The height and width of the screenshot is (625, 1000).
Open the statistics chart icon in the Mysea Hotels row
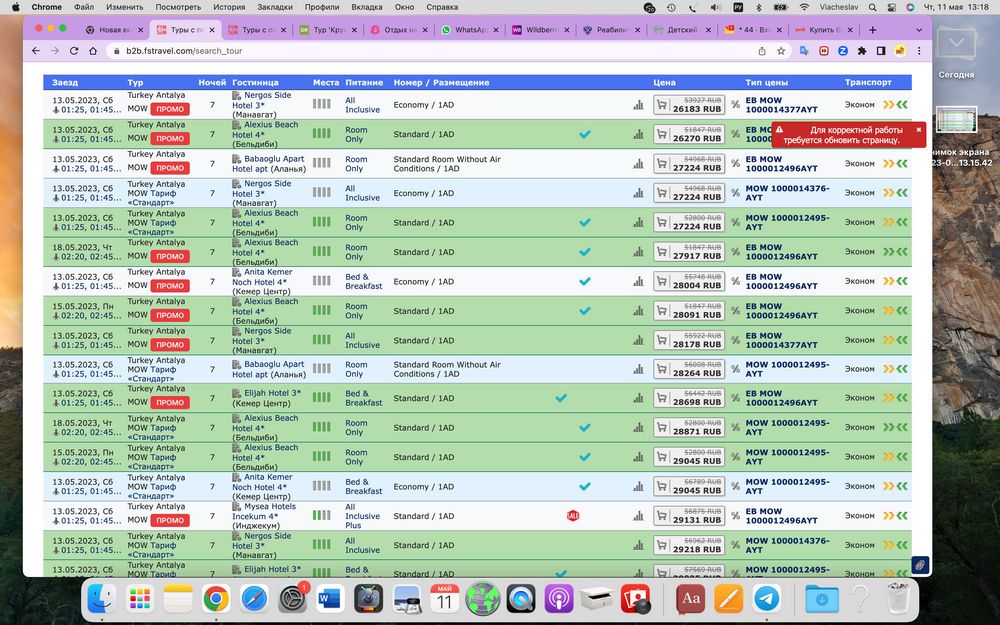tap(638, 517)
